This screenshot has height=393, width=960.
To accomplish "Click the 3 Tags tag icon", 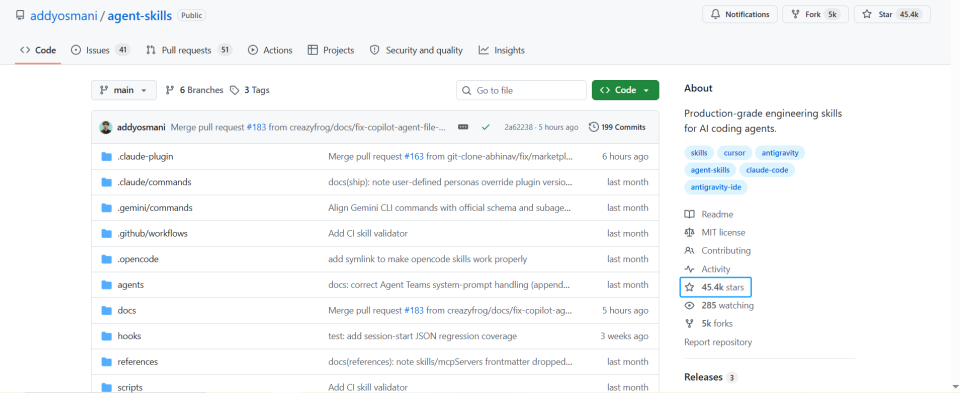I will [x=234, y=90].
